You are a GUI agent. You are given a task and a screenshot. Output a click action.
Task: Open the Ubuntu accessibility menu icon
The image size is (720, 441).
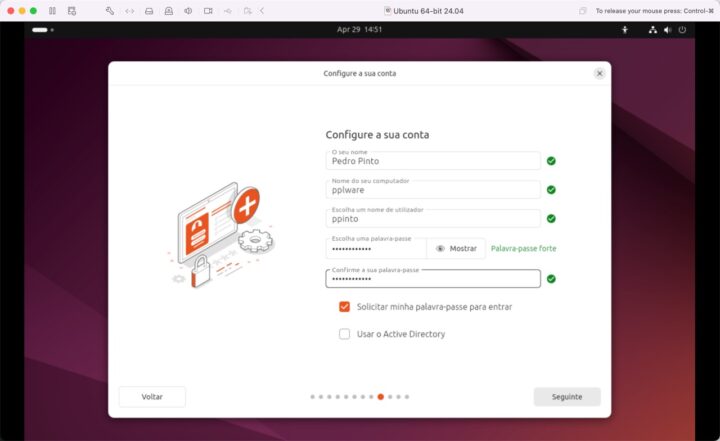tap(624, 30)
